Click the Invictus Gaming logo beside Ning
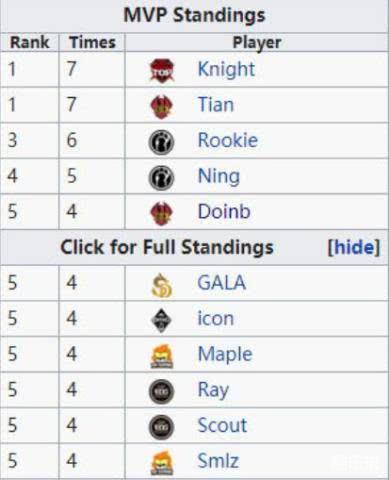The width and height of the screenshot is (389, 480). (x=161, y=178)
